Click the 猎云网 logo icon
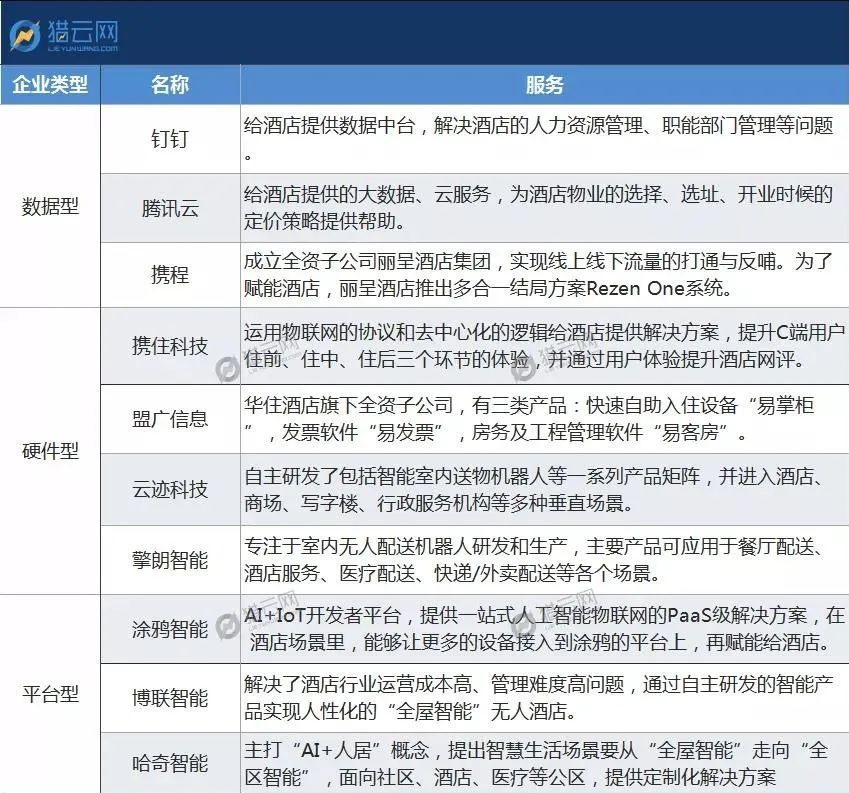This screenshot has height=793, width=849. point(24,35)
